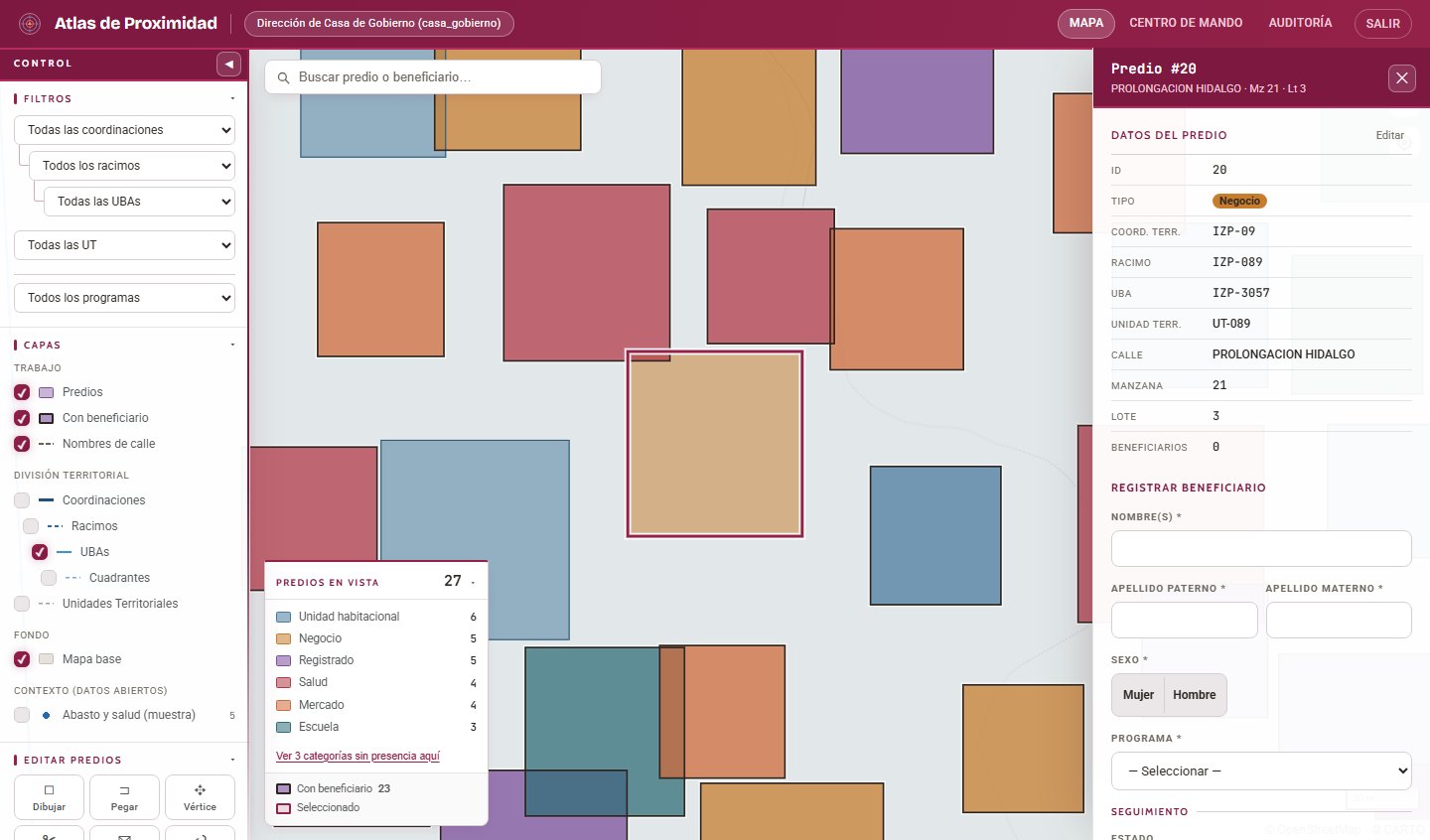Collapse the Editar Predios section
The width and height of the screenshot is (1430, 840).
click(x=232, y=761)
